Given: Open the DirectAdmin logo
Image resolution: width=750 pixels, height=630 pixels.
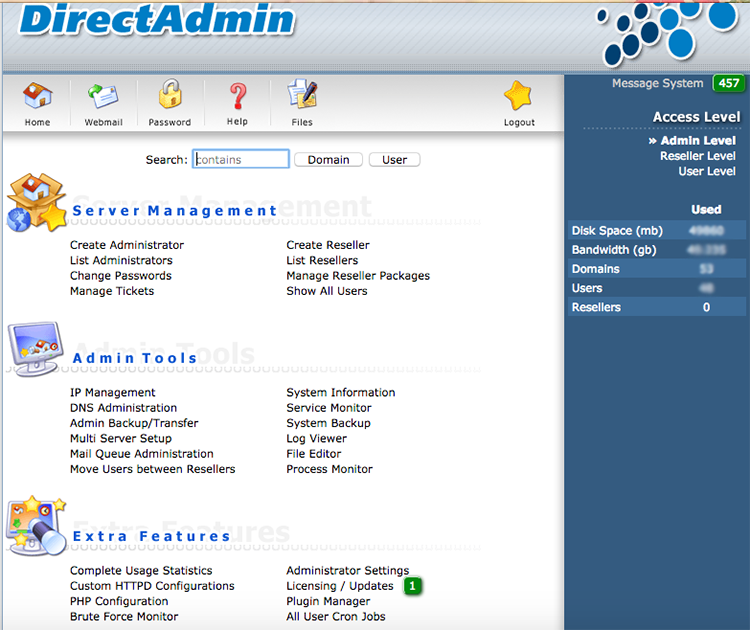Looking at the screenshot, I should (157, 20).
